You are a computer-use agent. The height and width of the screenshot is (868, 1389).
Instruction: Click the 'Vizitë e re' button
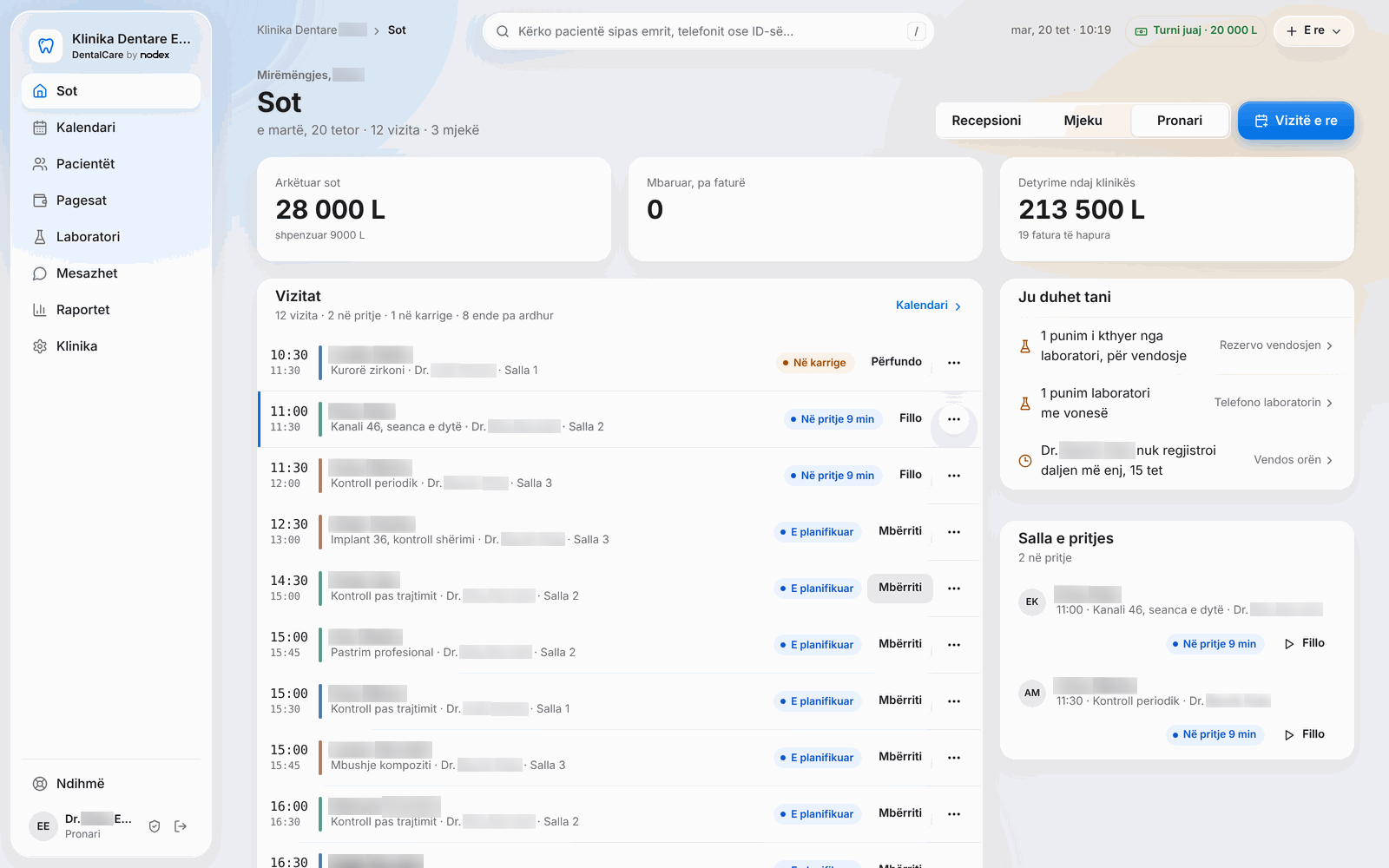(1295, 121)
